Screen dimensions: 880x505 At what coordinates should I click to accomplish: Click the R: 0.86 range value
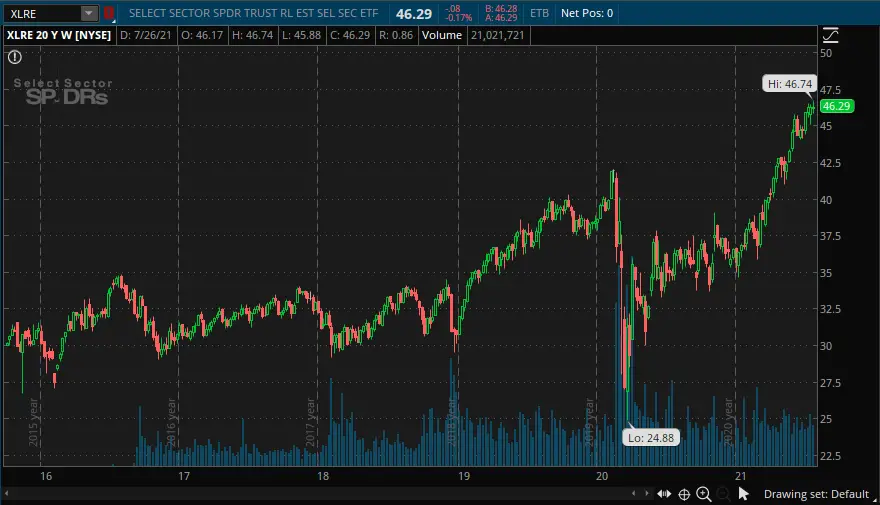click(396, 35)
